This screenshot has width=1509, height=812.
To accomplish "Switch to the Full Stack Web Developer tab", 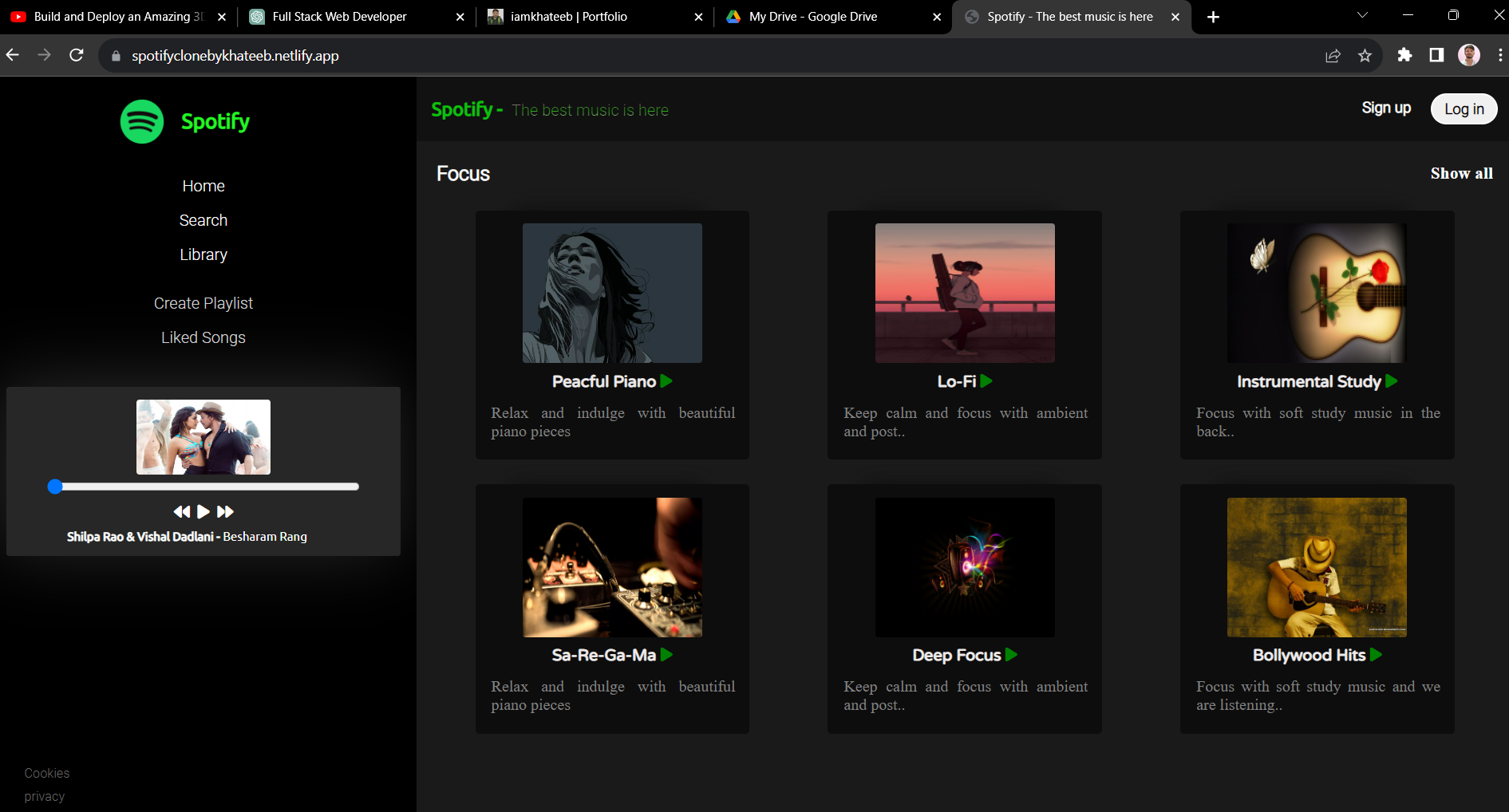I will point(355,17).
